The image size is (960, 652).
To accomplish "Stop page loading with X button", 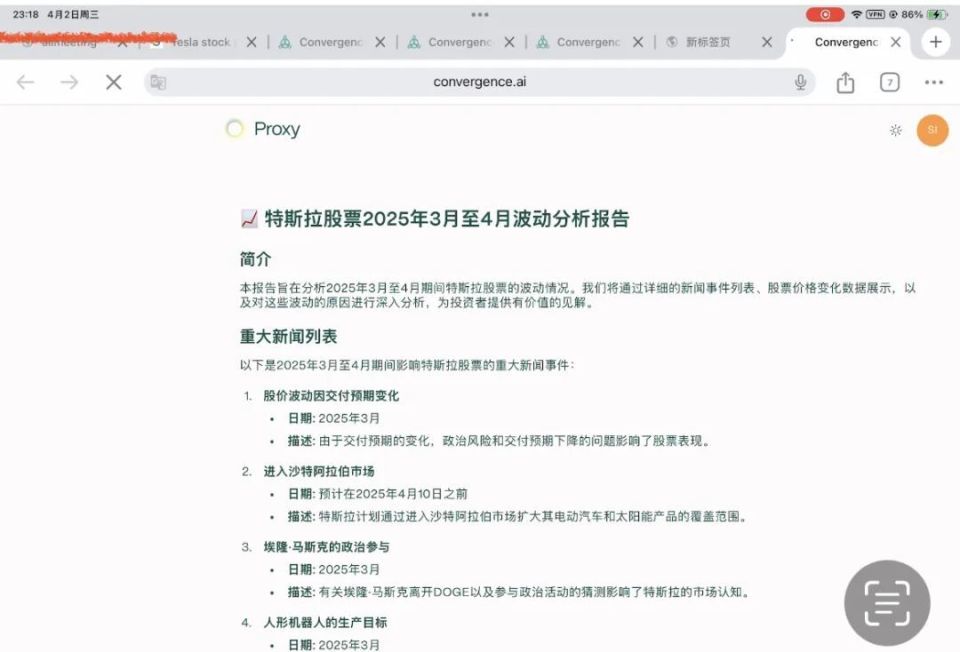I will point(114,82).
